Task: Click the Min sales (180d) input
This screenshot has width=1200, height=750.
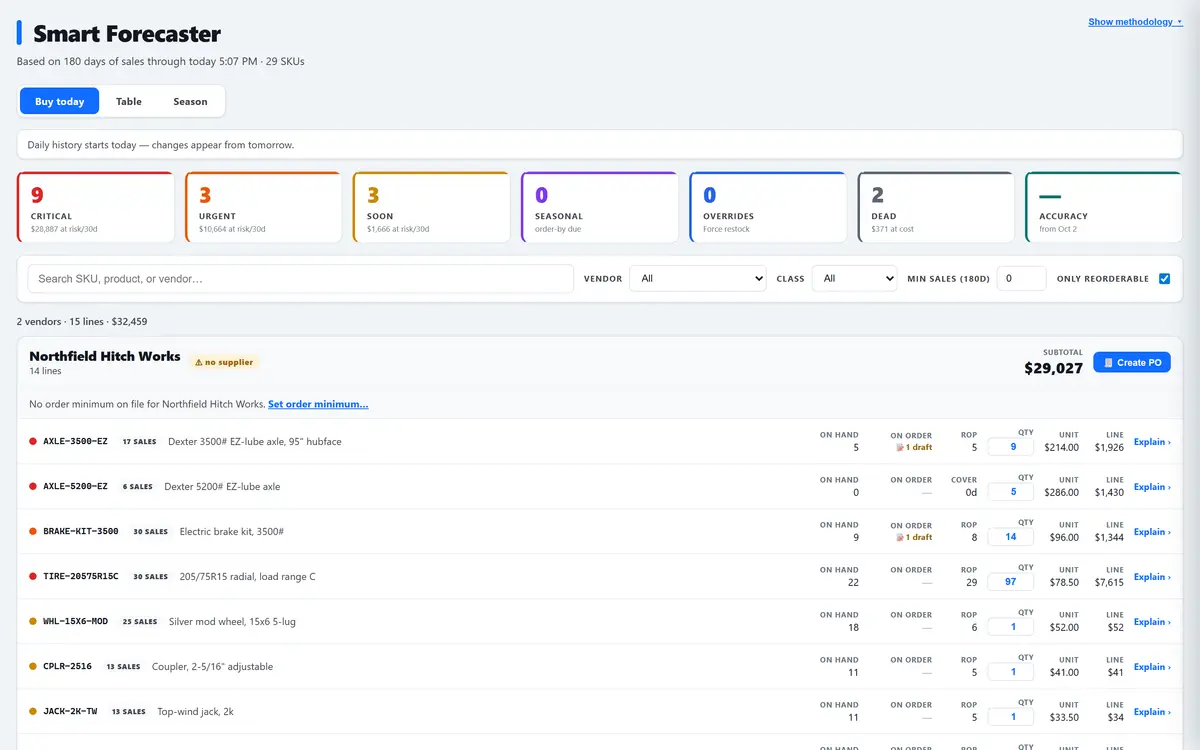Action: (1021, 279)
